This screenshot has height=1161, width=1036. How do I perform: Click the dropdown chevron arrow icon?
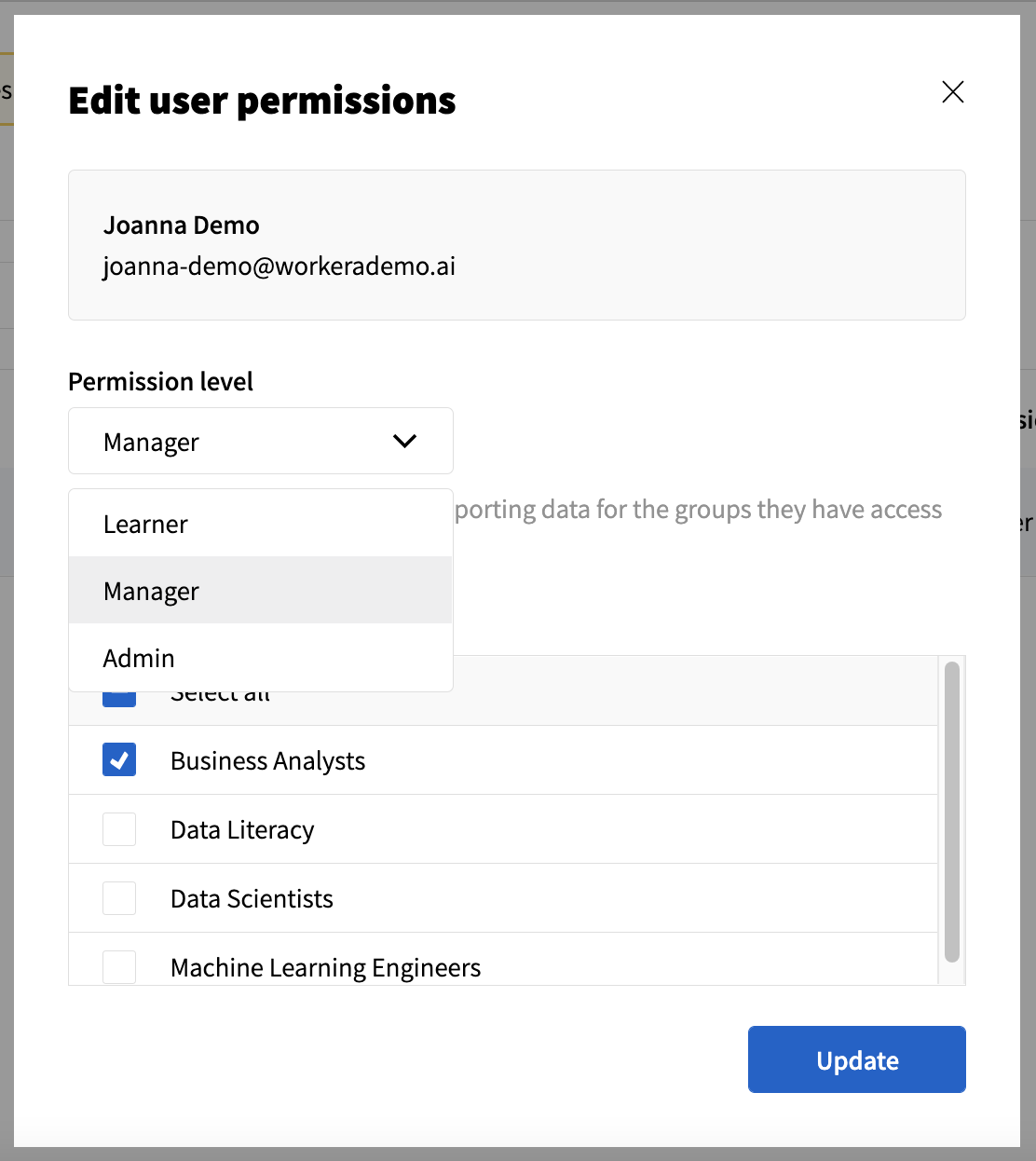tap(404, 441)
